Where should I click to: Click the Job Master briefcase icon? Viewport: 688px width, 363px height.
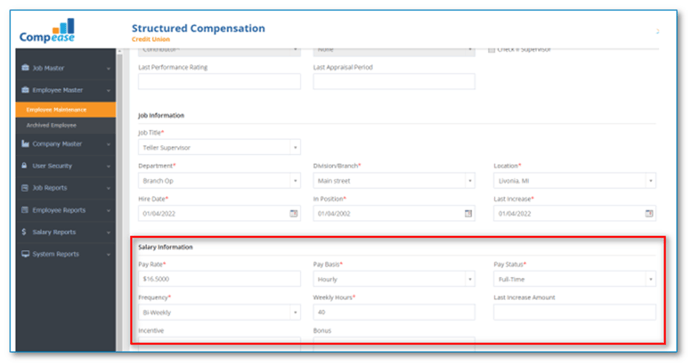(x=25, y=68)
